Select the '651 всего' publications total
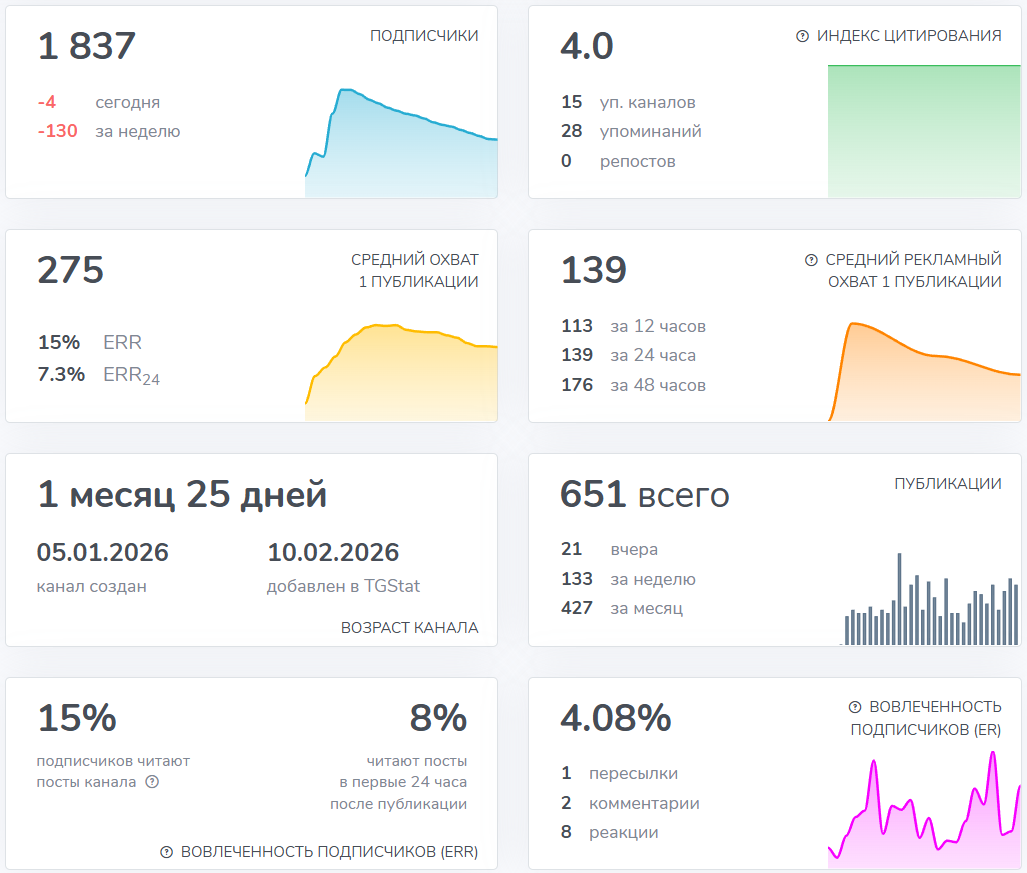This screenshot has width=1027, height=873. click(645, 494)
